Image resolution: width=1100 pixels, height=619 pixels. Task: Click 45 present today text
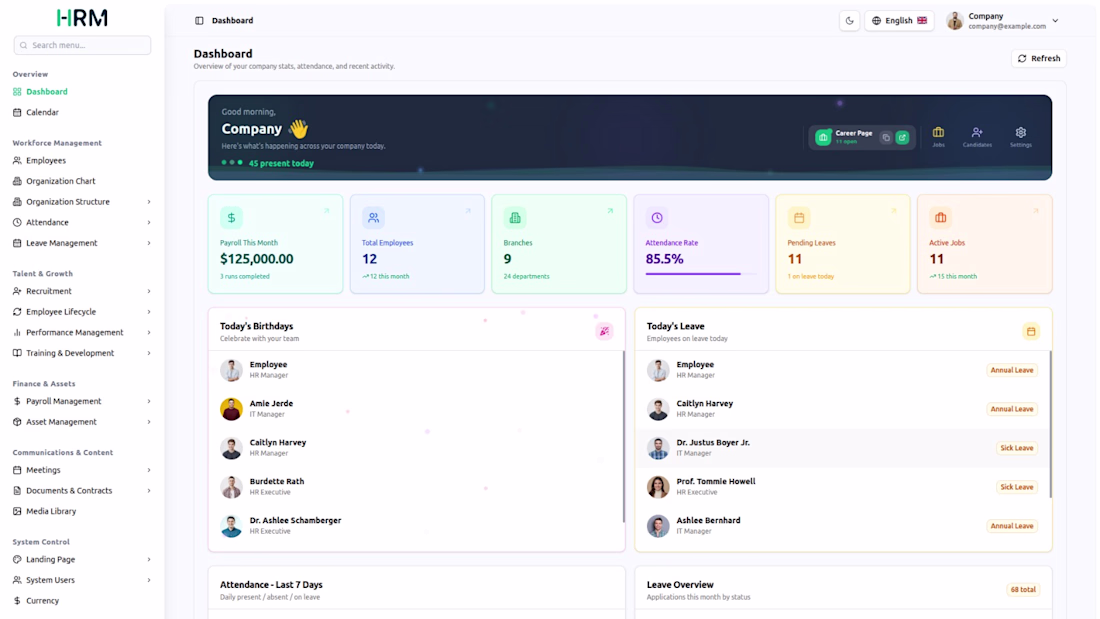click(281, 164)
